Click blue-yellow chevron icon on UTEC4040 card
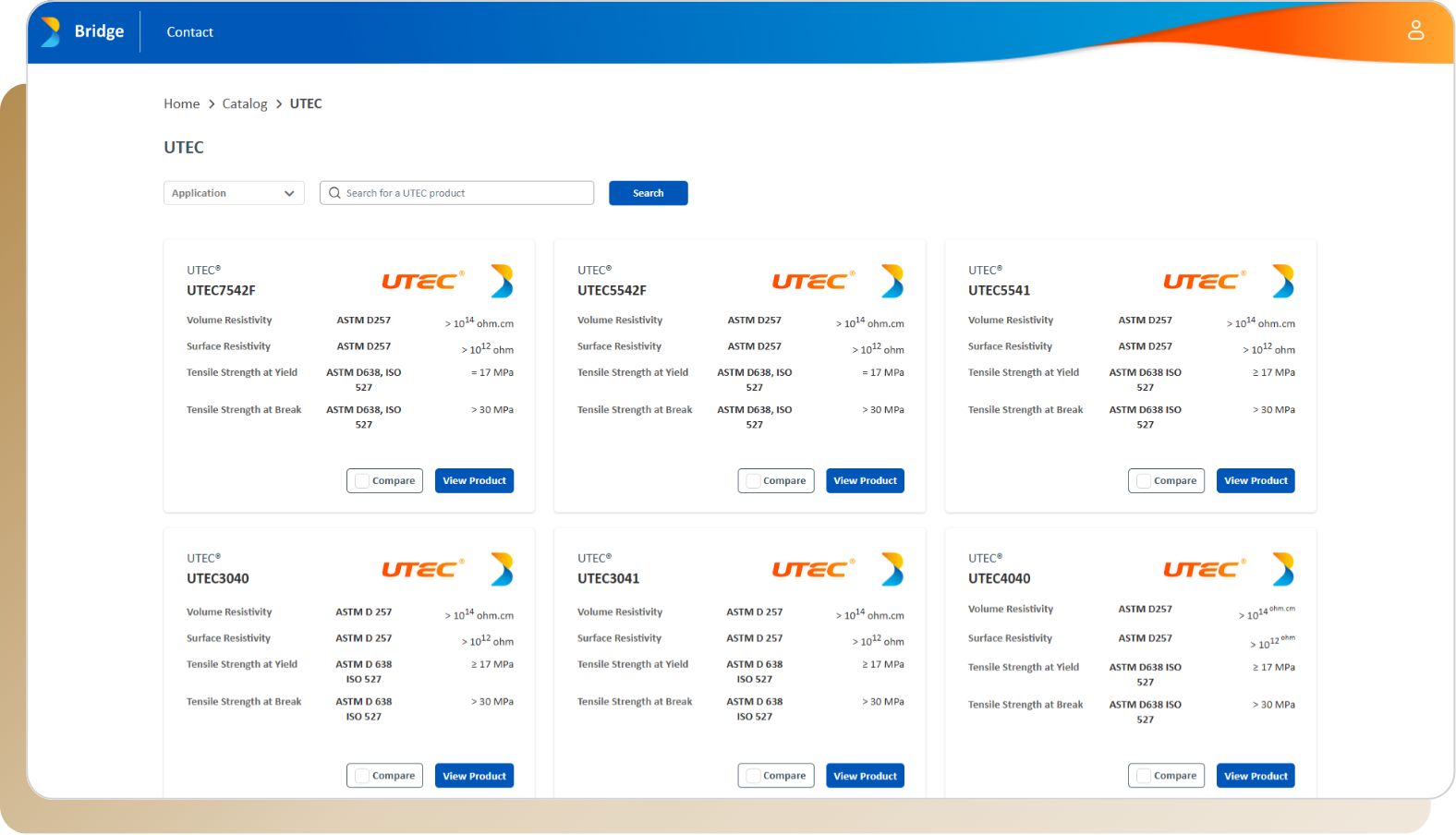1456x835 pixels. point(1283,569)
